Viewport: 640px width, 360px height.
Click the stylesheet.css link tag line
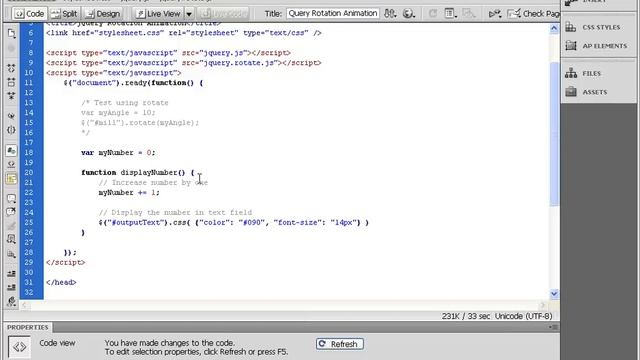[x=184, y=33]
